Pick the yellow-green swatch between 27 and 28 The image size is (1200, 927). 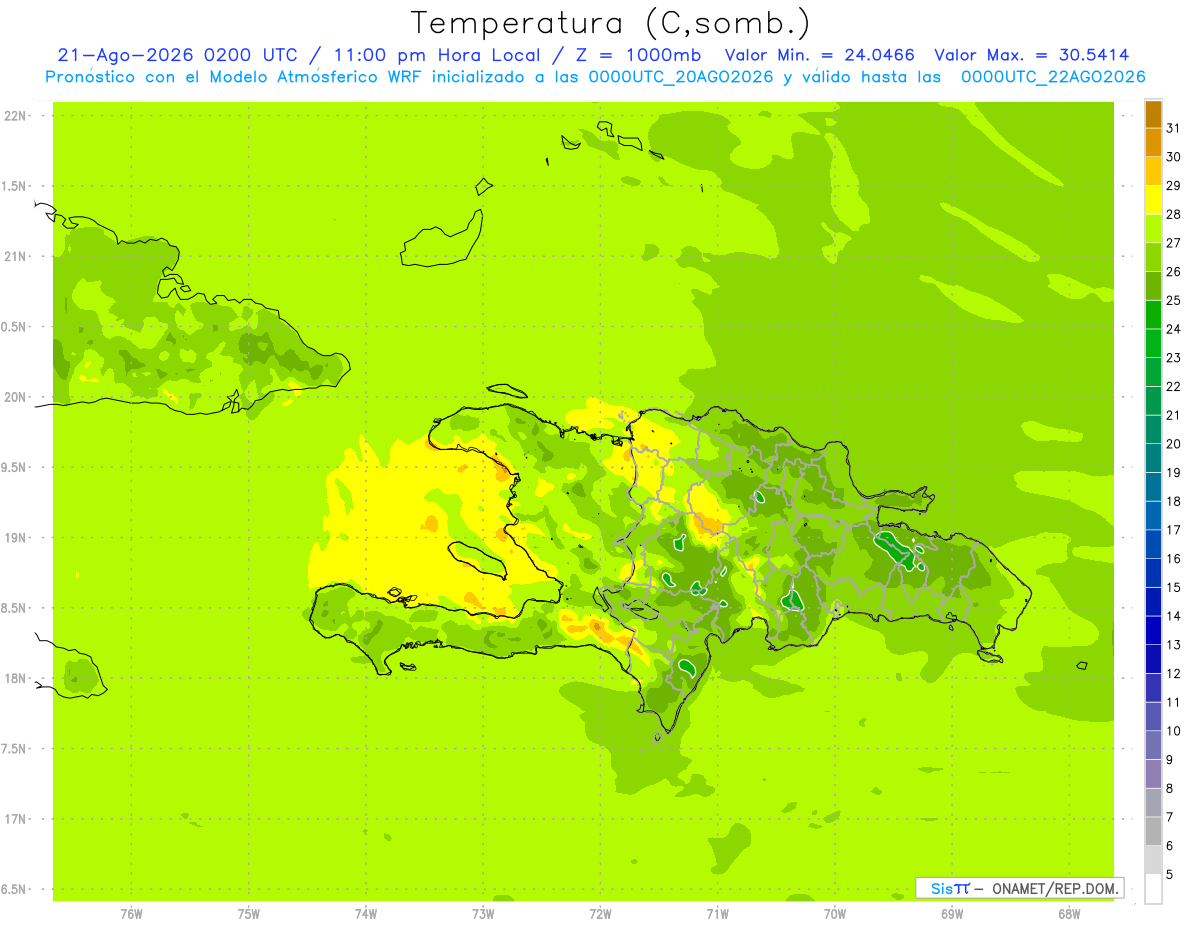tap(1153, 228)
